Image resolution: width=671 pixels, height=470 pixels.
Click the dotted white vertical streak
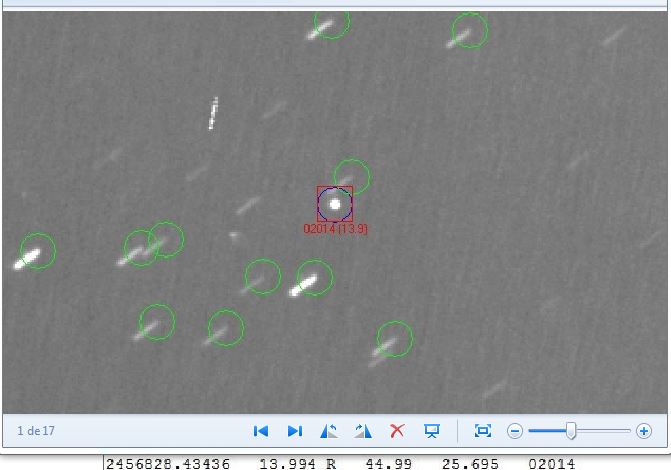pos(213,113)
